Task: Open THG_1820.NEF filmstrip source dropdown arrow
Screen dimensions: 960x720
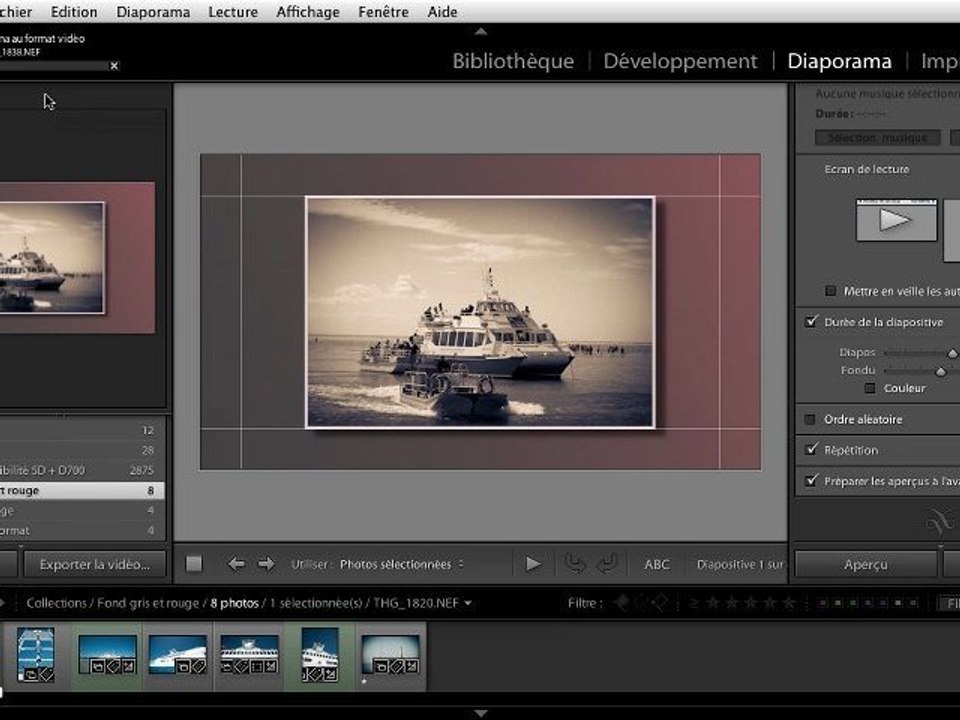Action: point(468,603)
